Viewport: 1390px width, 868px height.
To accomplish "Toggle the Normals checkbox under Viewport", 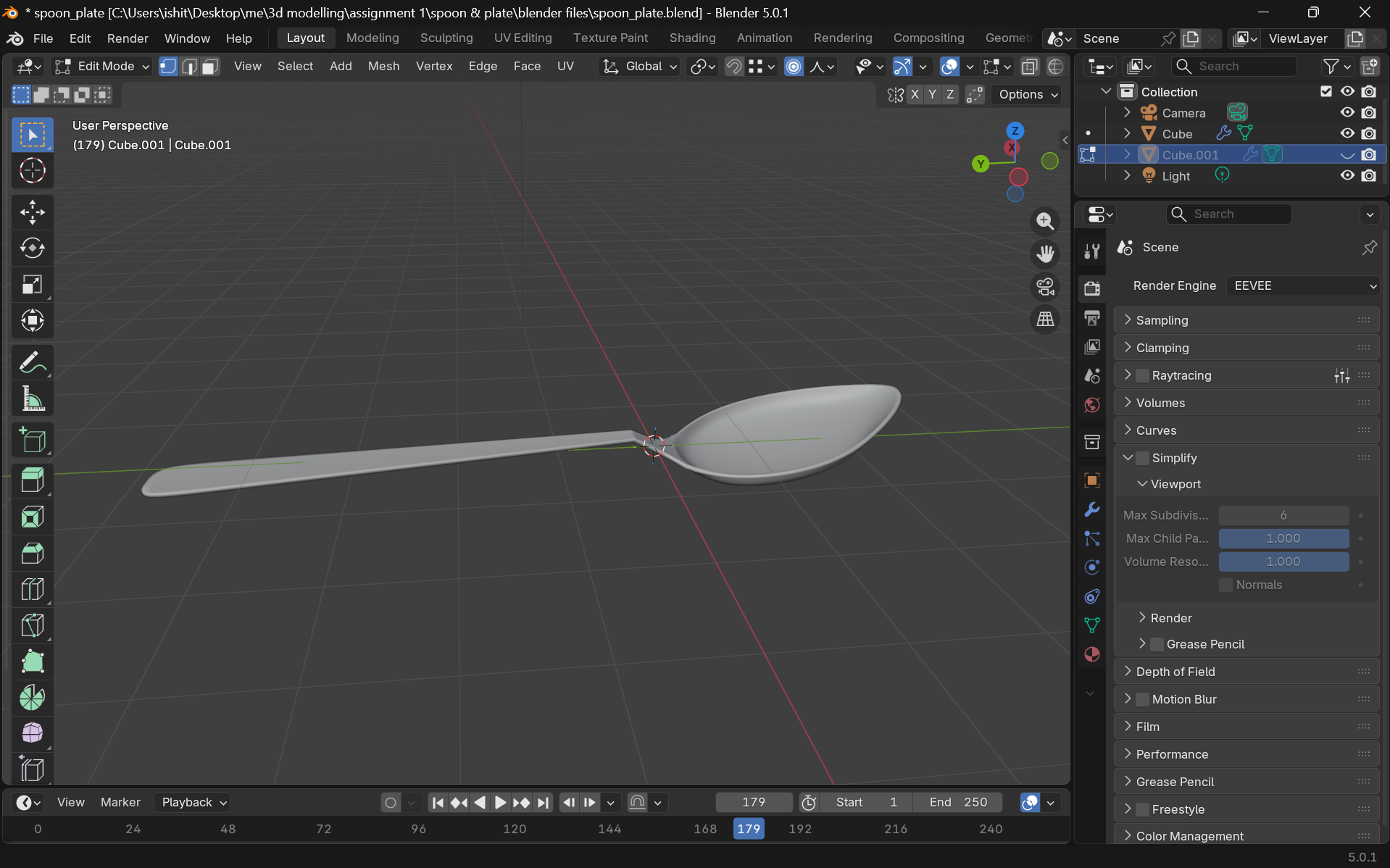I will [x=1226, y=585].
